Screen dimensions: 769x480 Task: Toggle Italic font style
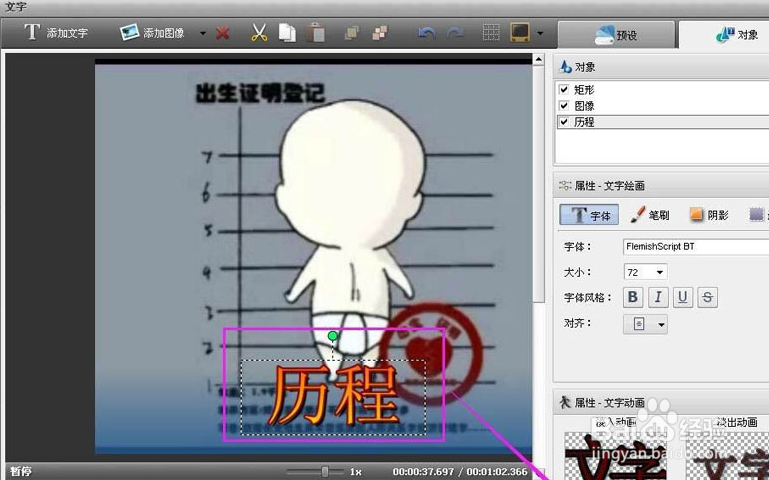click(x=658, y=297)
